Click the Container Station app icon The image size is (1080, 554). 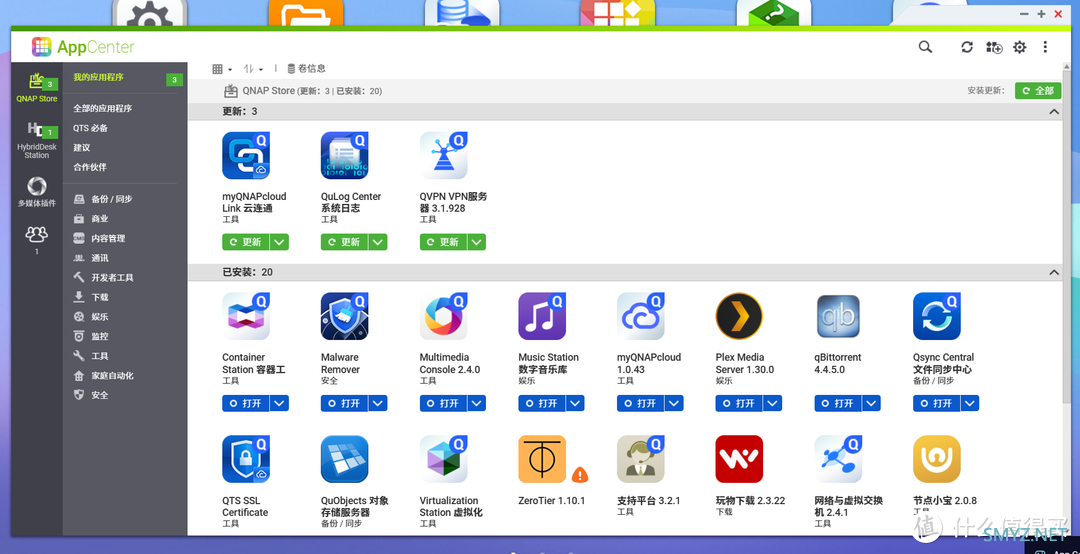[246, 316]
